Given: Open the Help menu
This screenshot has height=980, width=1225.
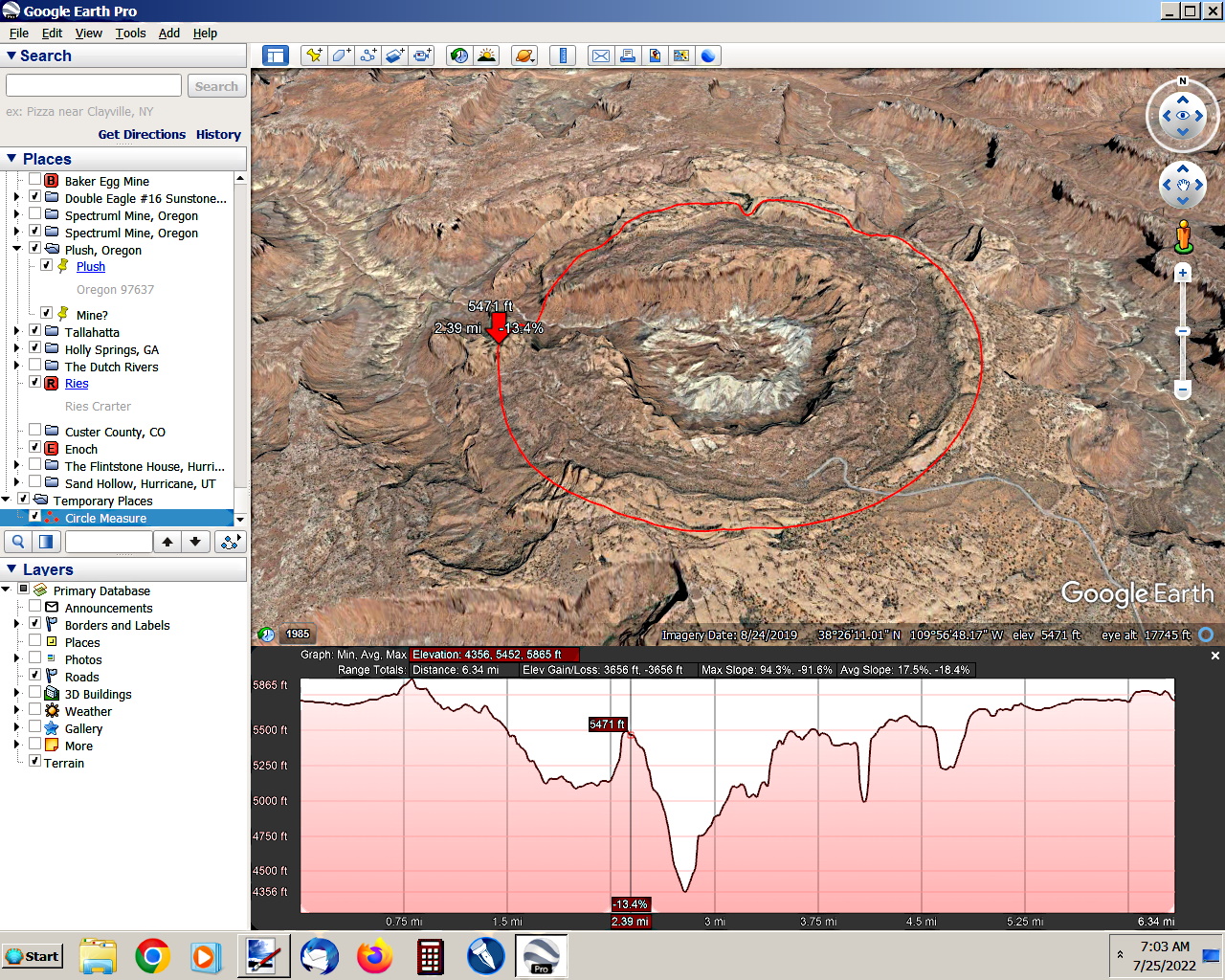Looking at the screenshot, I should pyautogui.click(x=205, y=33).
